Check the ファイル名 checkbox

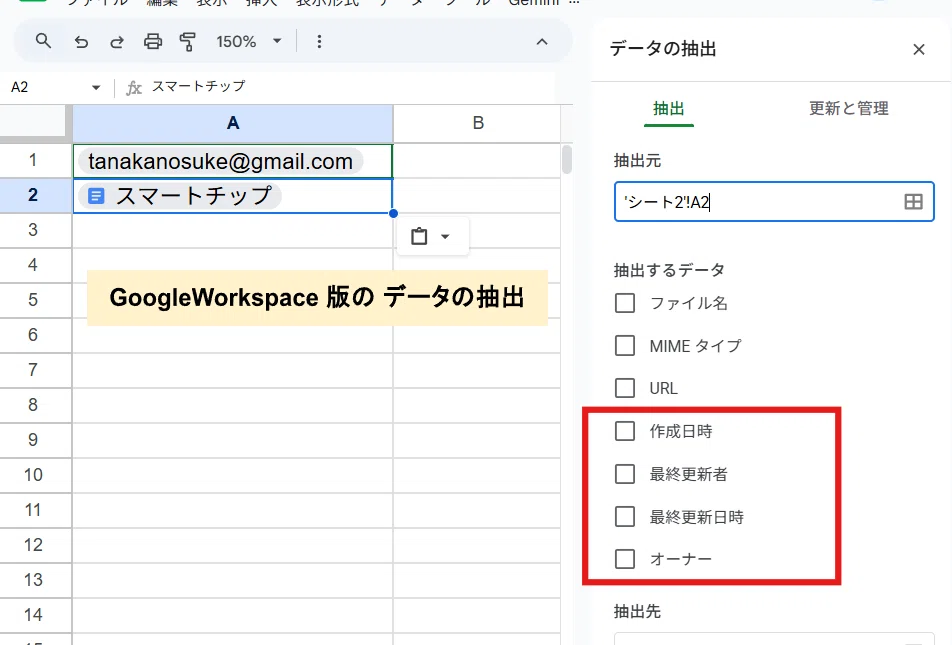[x=625, y=303]
